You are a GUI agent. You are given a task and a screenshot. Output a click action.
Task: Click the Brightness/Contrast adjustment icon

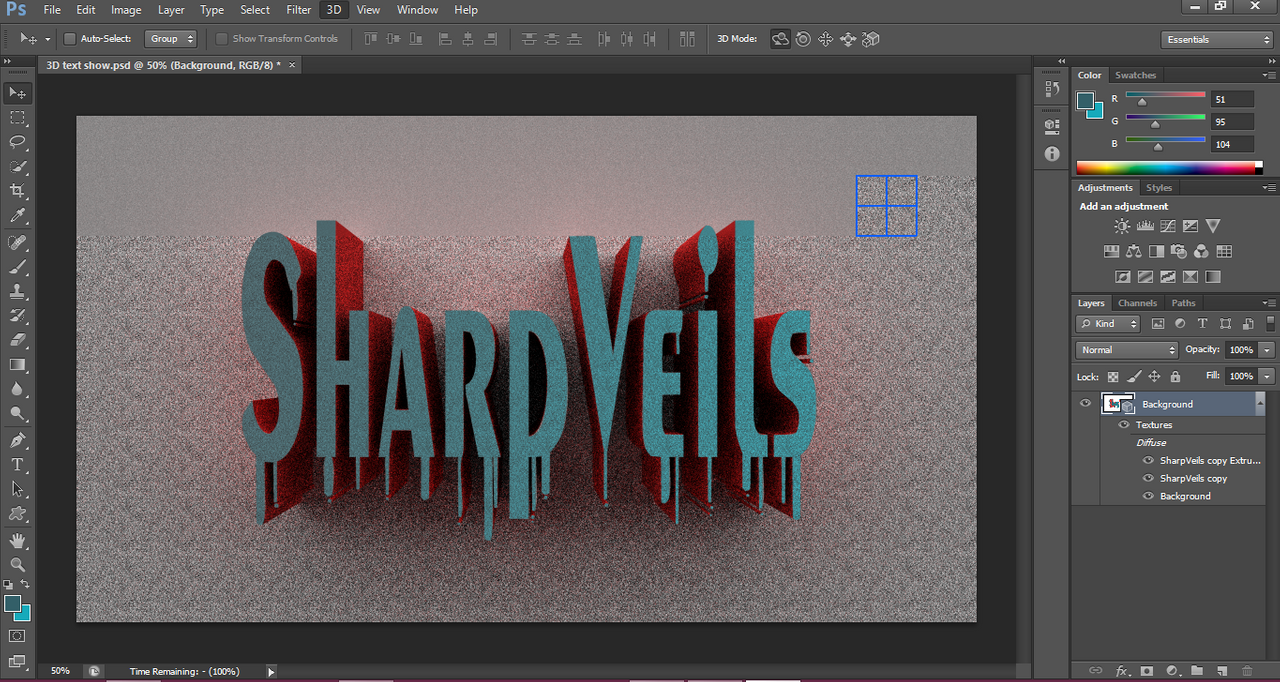(1123, 227)
